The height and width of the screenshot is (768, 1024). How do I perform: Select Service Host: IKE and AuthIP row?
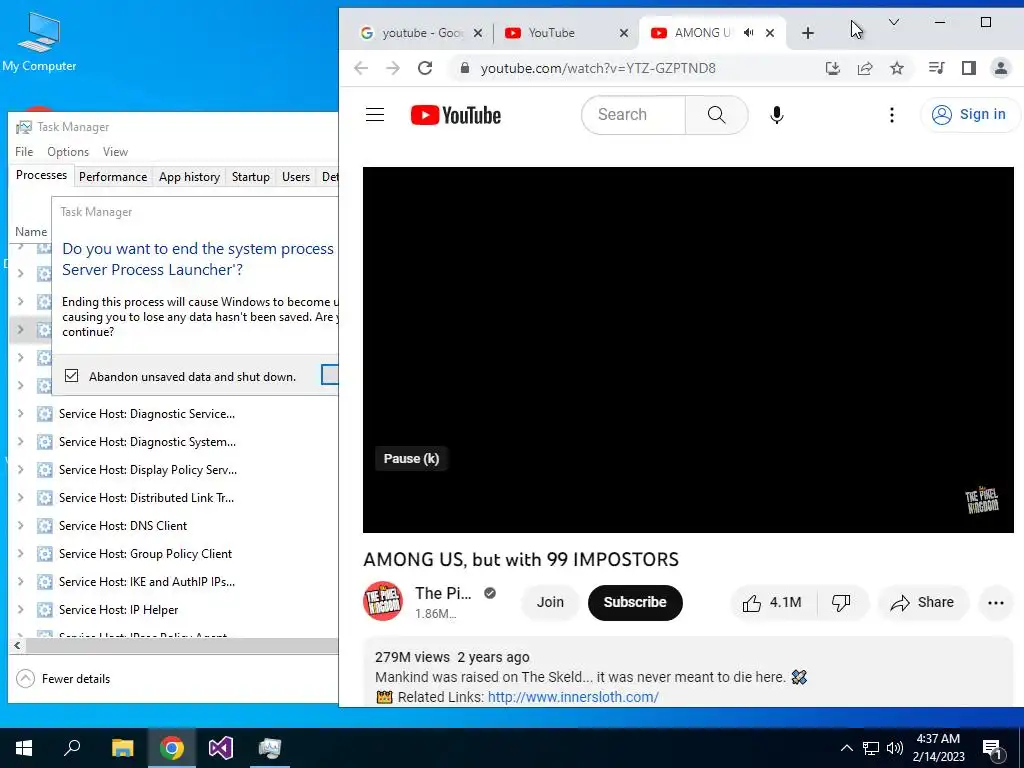(x=173, y=582)
